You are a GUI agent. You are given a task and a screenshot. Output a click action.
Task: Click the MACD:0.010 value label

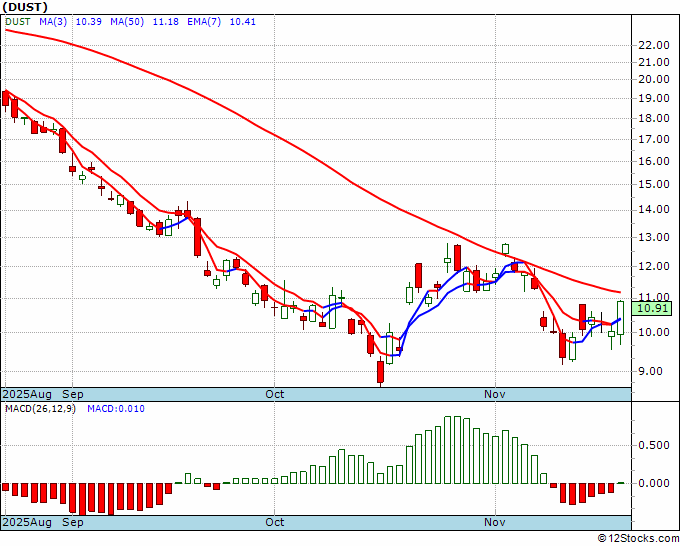(116, 409)
